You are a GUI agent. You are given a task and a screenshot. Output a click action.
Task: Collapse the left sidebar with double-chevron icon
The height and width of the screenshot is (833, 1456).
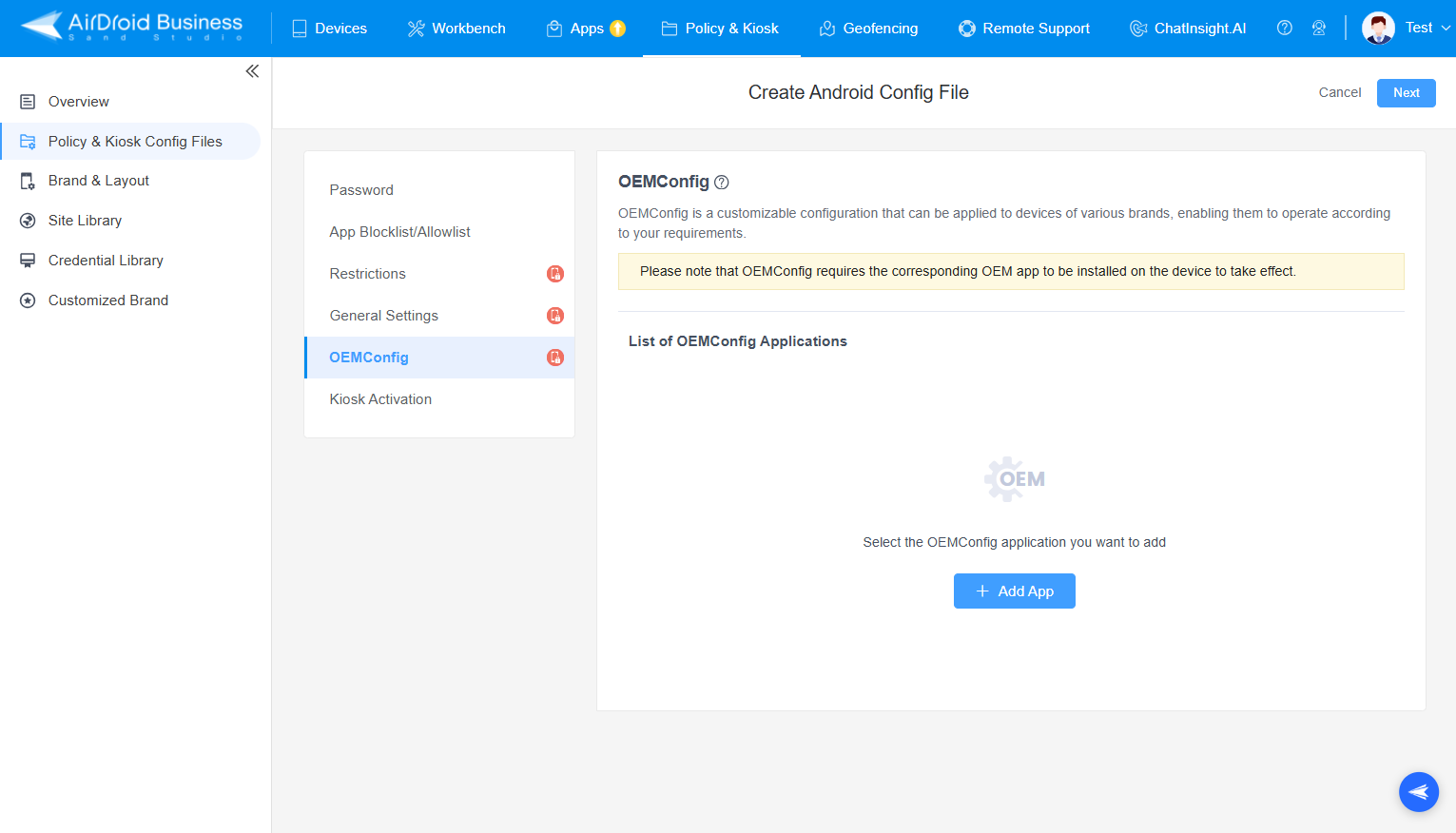[x=252, y=71]
